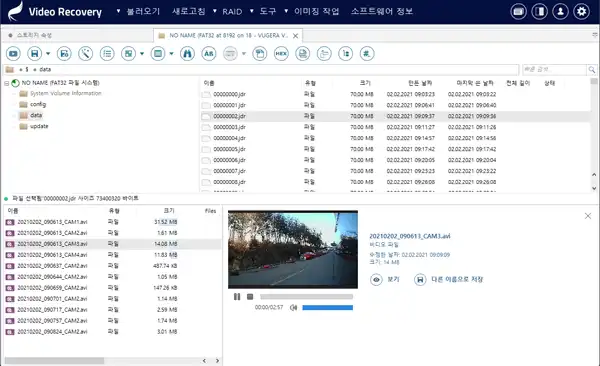Image resolution: width=600 pixels, height=366 pixels.
Task: Select the update folder in tree
Action: point(39,126)
